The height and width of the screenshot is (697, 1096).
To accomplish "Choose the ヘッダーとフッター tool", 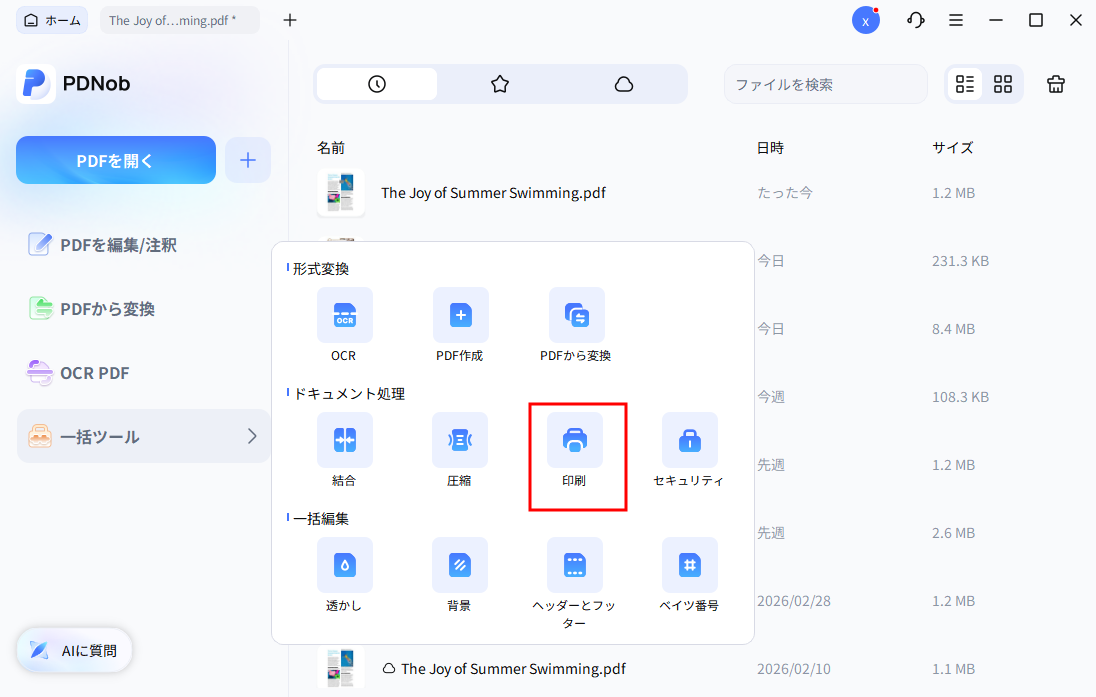I will [575, 565].
